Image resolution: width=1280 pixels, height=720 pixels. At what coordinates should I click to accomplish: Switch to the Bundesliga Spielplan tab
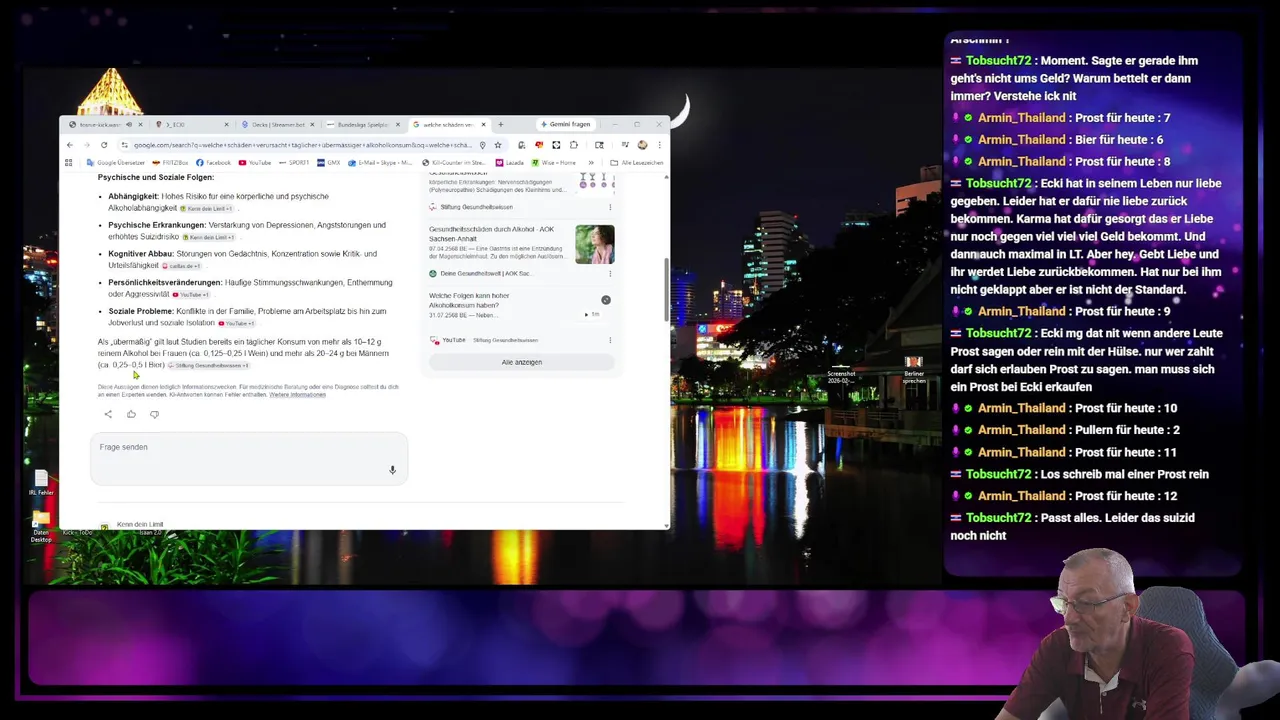tap(362, 125)
